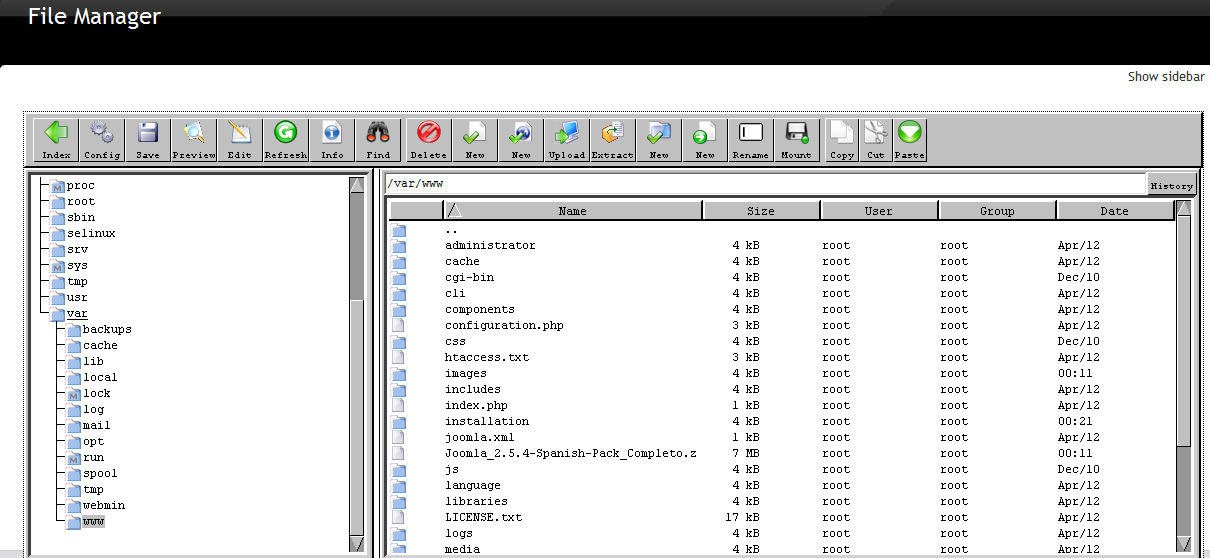Sort files by the Size column header
Viewport: 1210px width, 558px height.
click(x=760, y=211)
